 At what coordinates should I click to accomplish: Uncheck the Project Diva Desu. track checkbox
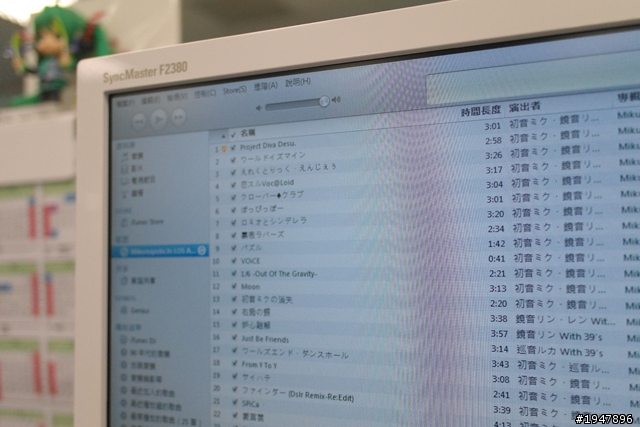[233, 148]
